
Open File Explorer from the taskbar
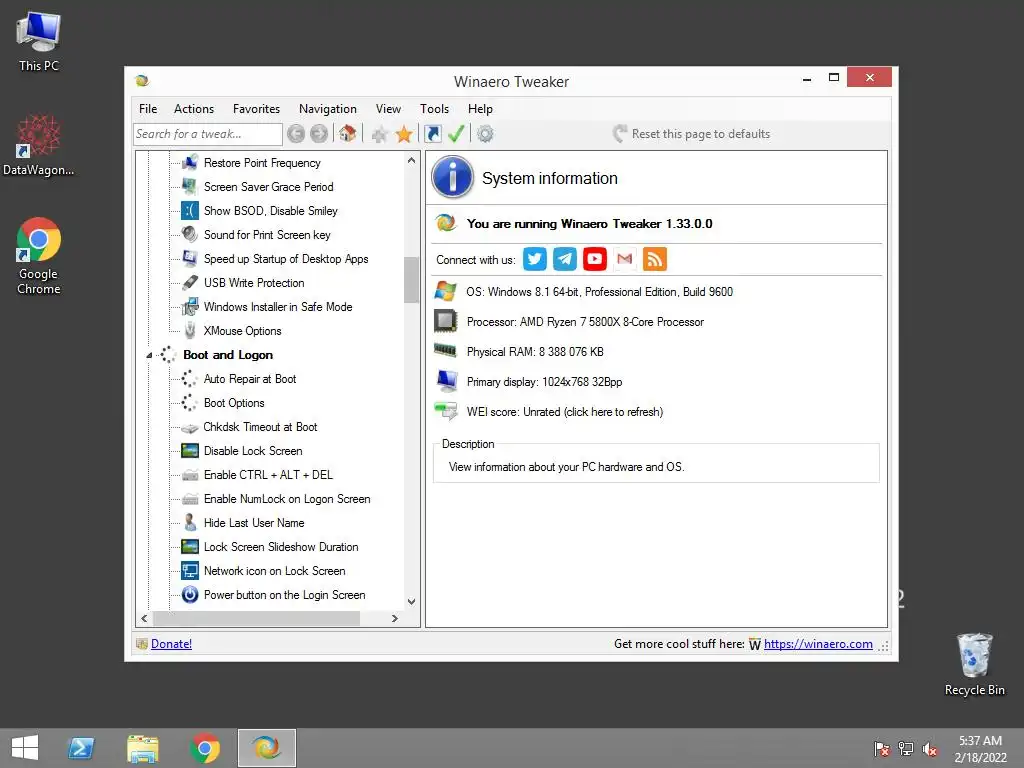[x=143, y=748]
